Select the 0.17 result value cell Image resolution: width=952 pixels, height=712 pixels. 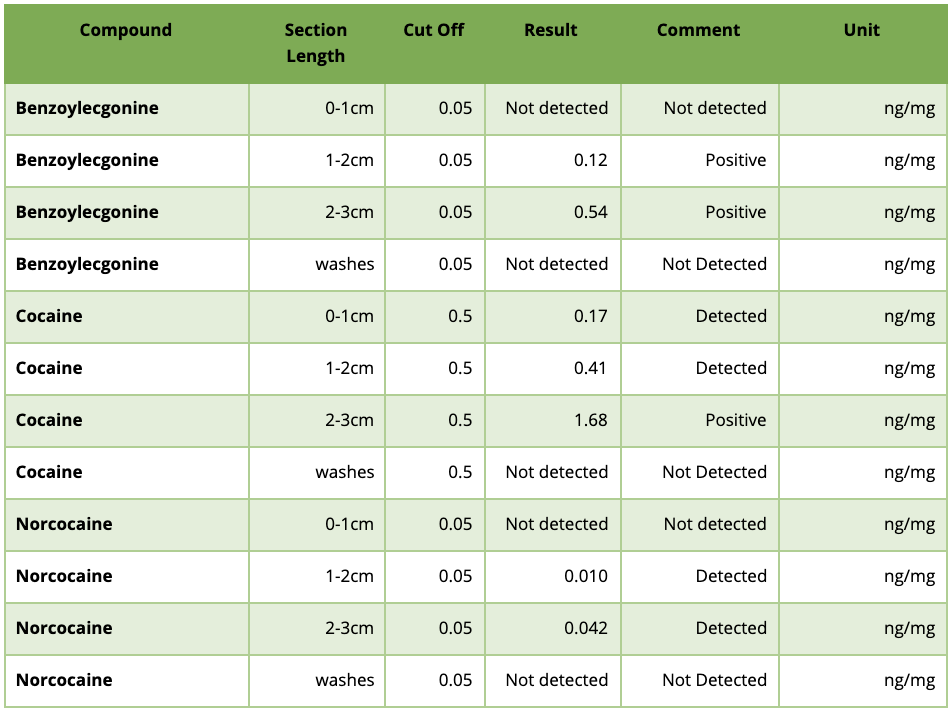(591, 316)
